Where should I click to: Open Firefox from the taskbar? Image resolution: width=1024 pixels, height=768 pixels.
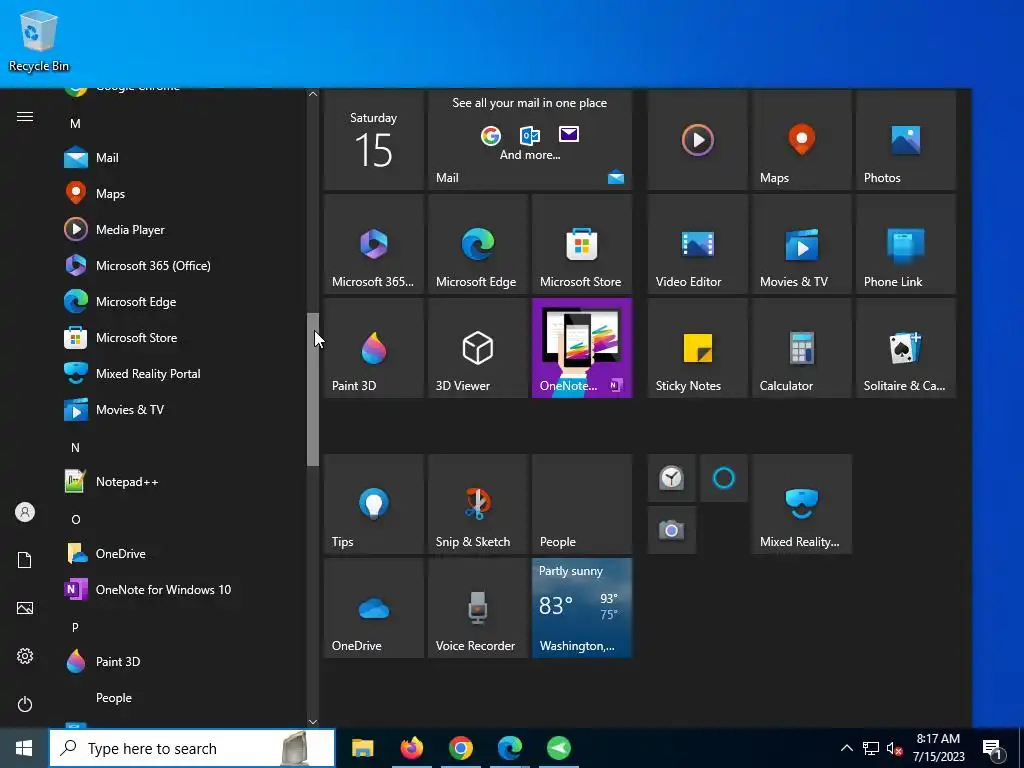click(x=411, y=748)
